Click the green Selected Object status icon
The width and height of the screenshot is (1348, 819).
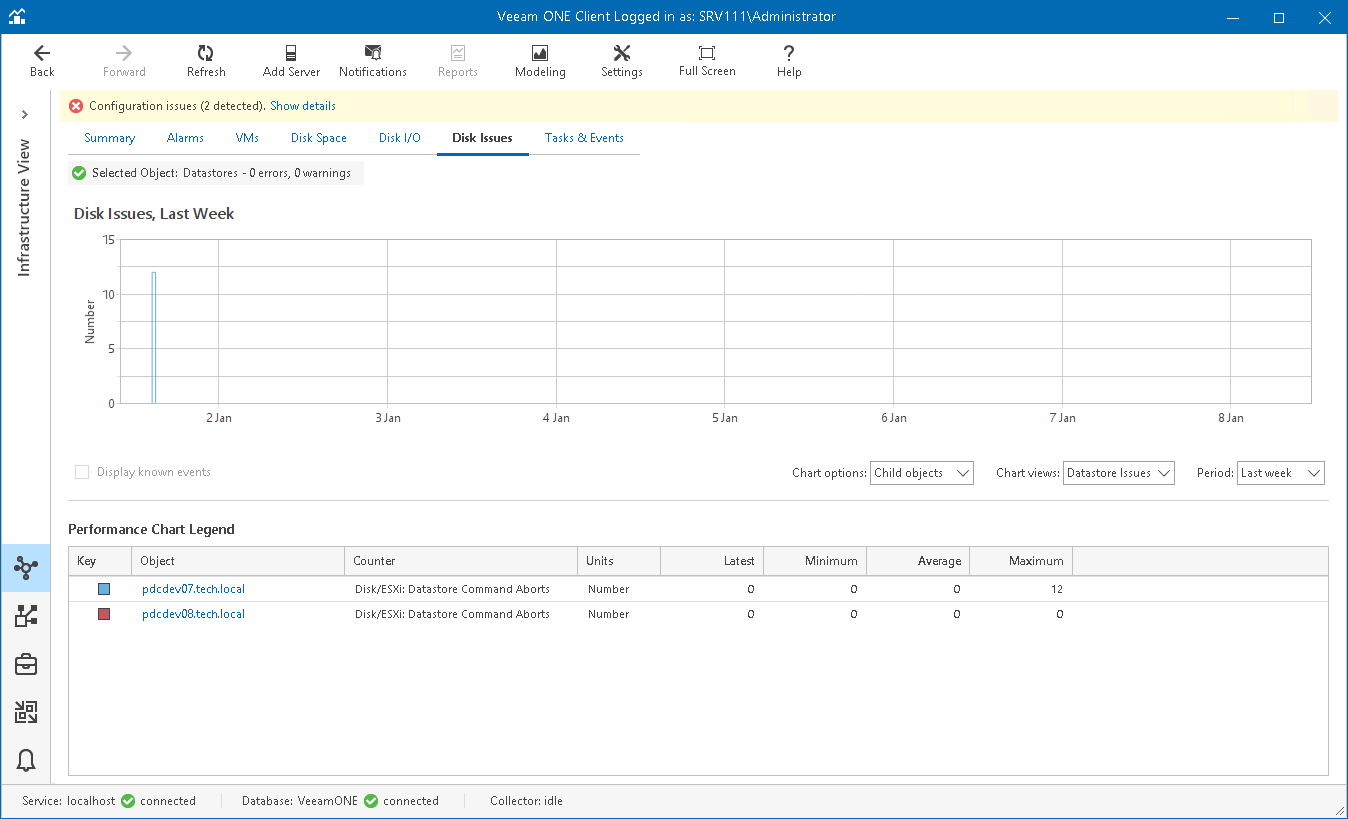point(79,173)
